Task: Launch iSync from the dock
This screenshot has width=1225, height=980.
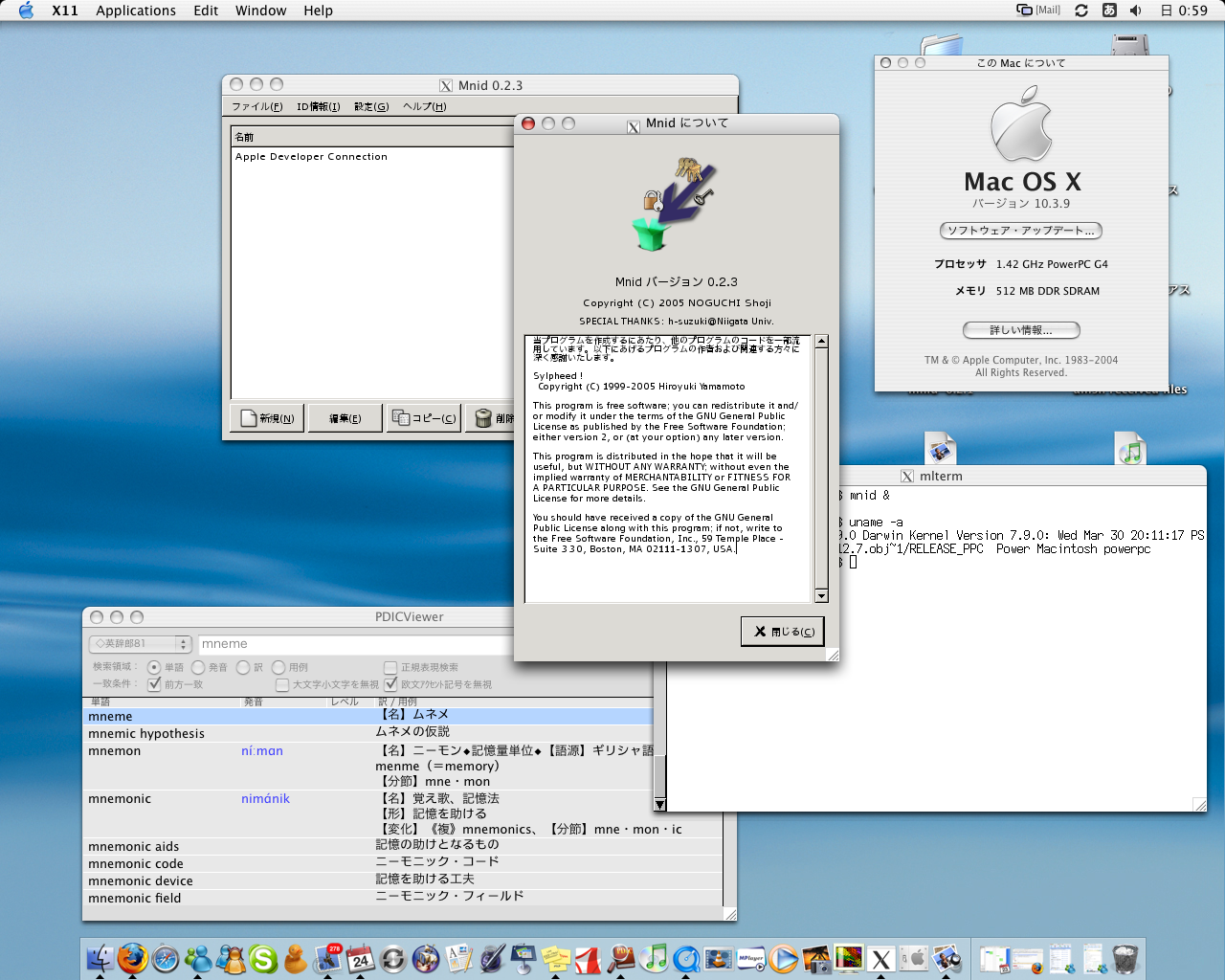Action: click(x=393, y=957)
